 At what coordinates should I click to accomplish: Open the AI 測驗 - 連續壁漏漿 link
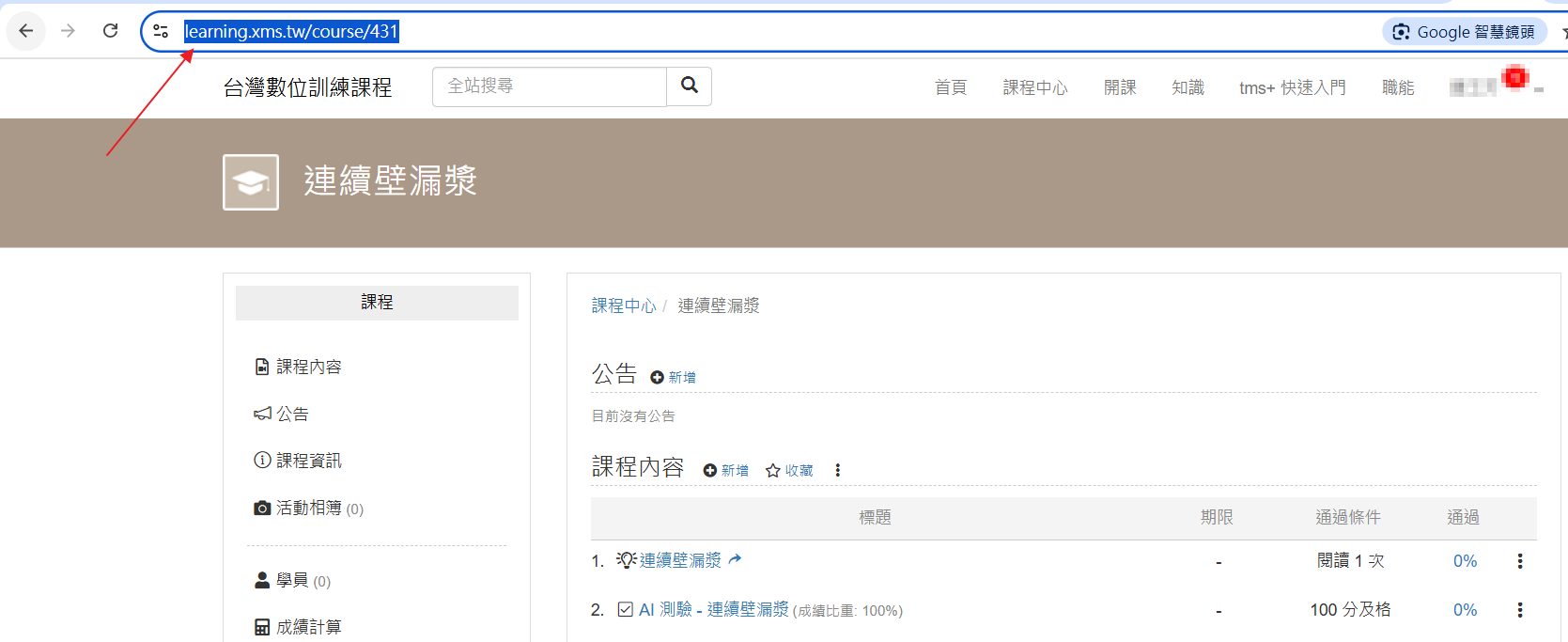coord(713,610)
